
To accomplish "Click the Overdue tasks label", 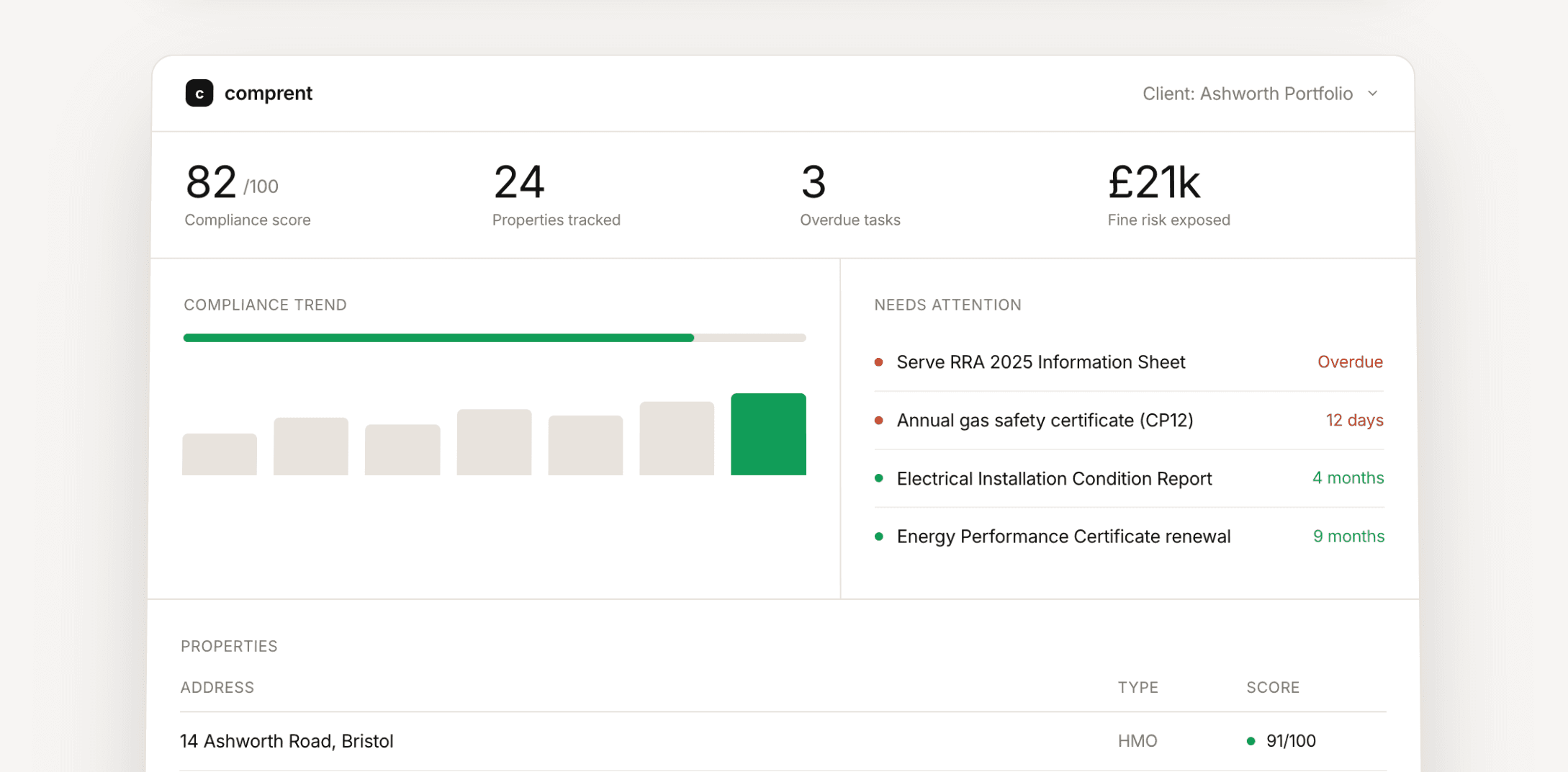I will (x=850, y=220).
